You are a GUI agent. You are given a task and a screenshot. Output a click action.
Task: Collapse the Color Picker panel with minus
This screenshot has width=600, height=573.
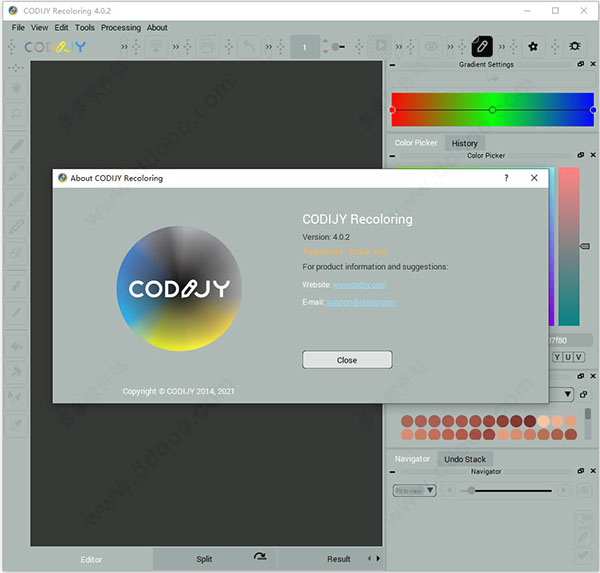point(392,156)
